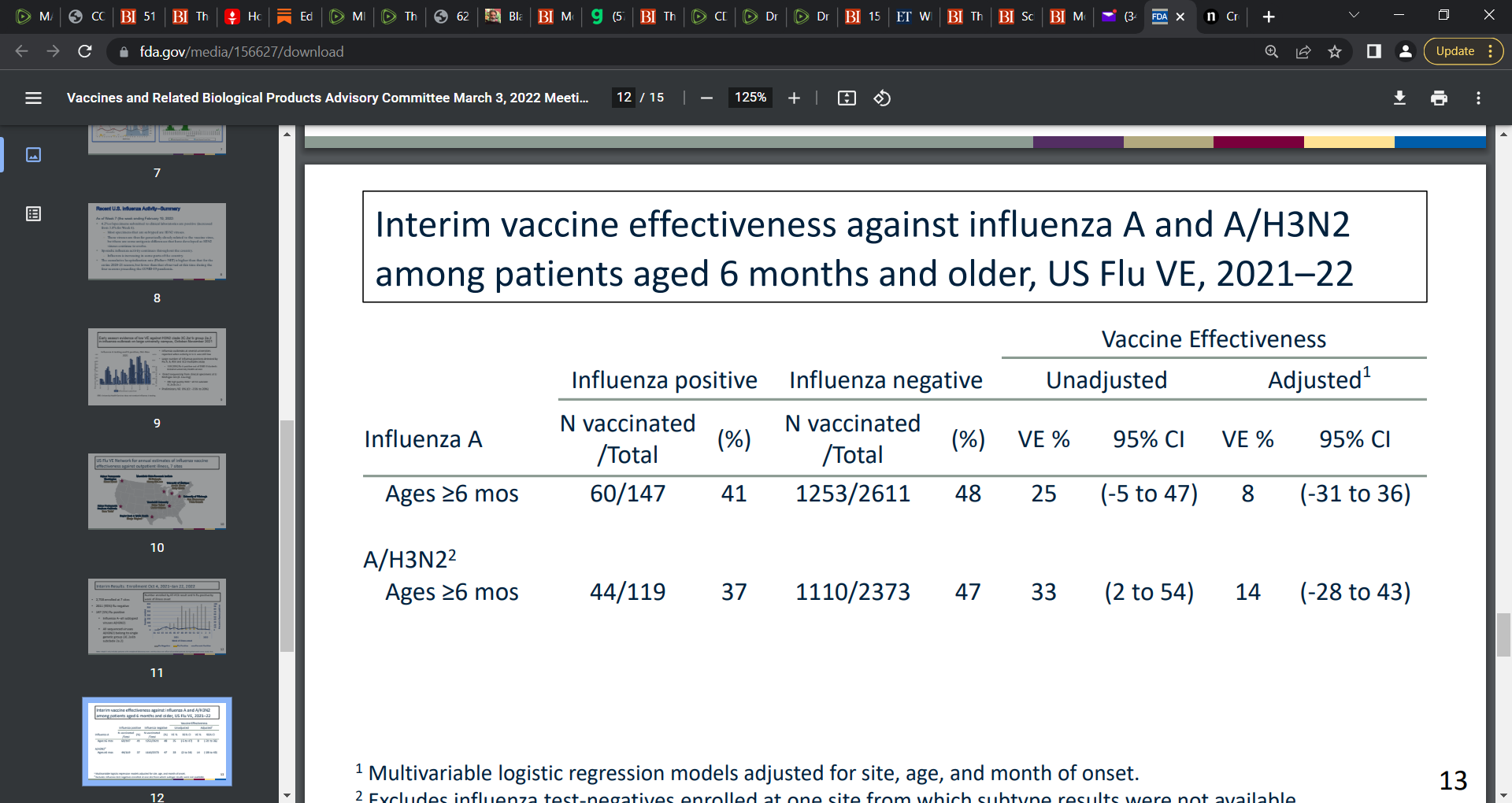Image resolution: width=1512 pixels, height=803 pixels.
Task: Click the '(2 to 54)' confidence interval
Action: pyautogui.click(x=1149, y=592)
